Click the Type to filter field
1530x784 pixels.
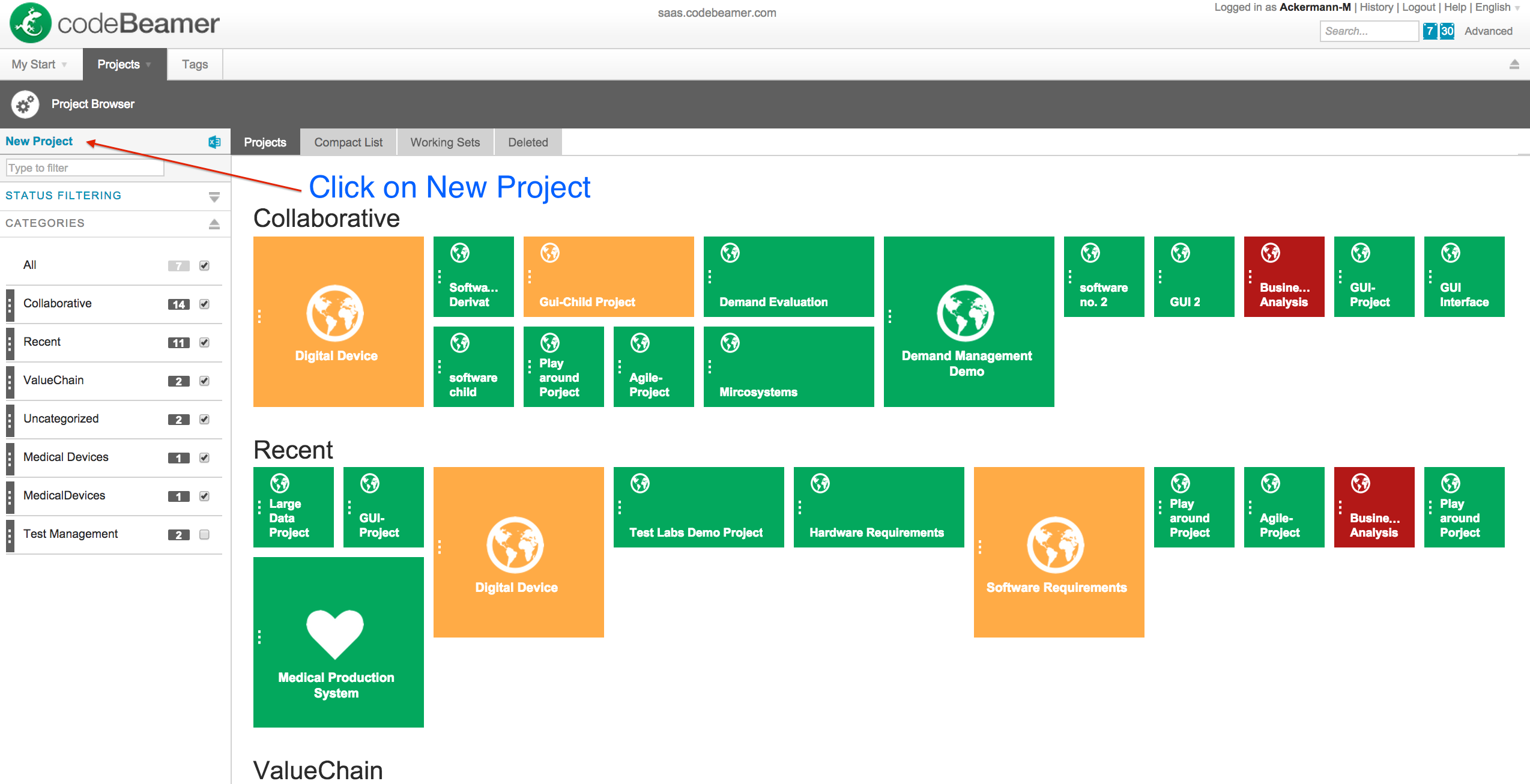[x=85, y=168]
